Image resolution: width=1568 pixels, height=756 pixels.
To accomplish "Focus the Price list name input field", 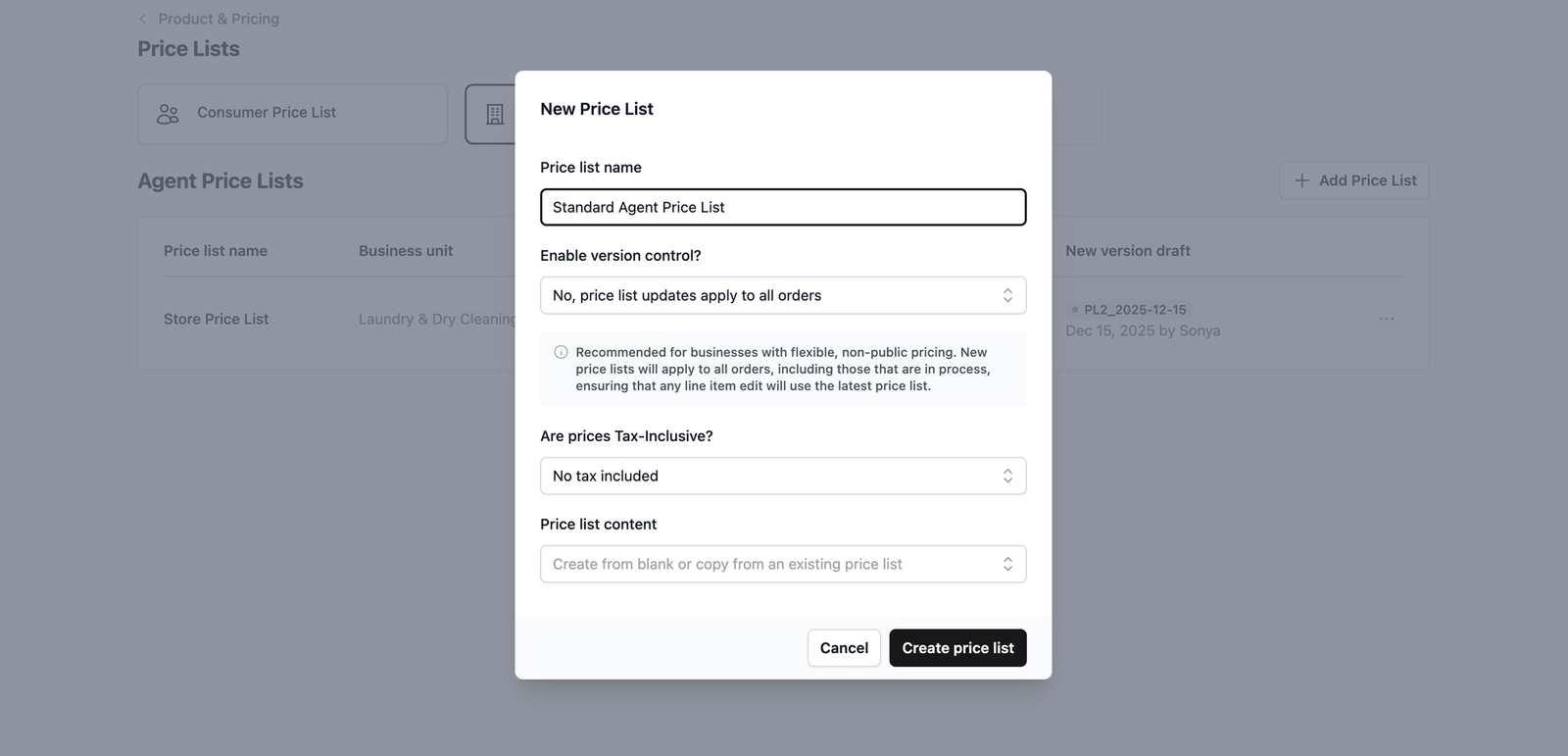I will click(782, 207).
